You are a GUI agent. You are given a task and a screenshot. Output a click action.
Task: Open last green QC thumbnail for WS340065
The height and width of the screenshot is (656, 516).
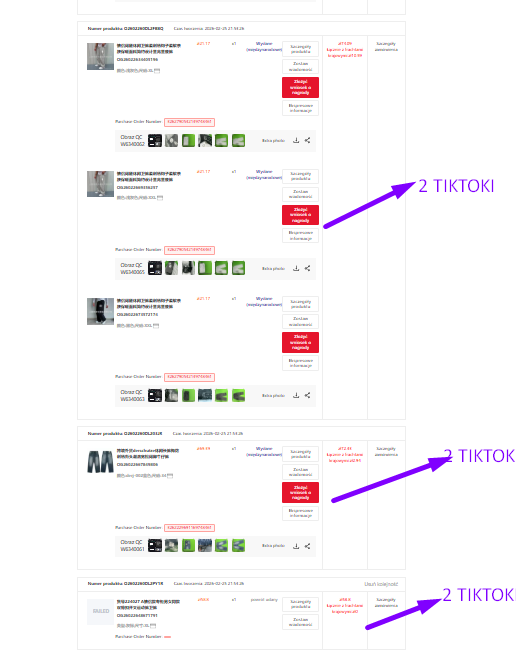coord(239,268)
